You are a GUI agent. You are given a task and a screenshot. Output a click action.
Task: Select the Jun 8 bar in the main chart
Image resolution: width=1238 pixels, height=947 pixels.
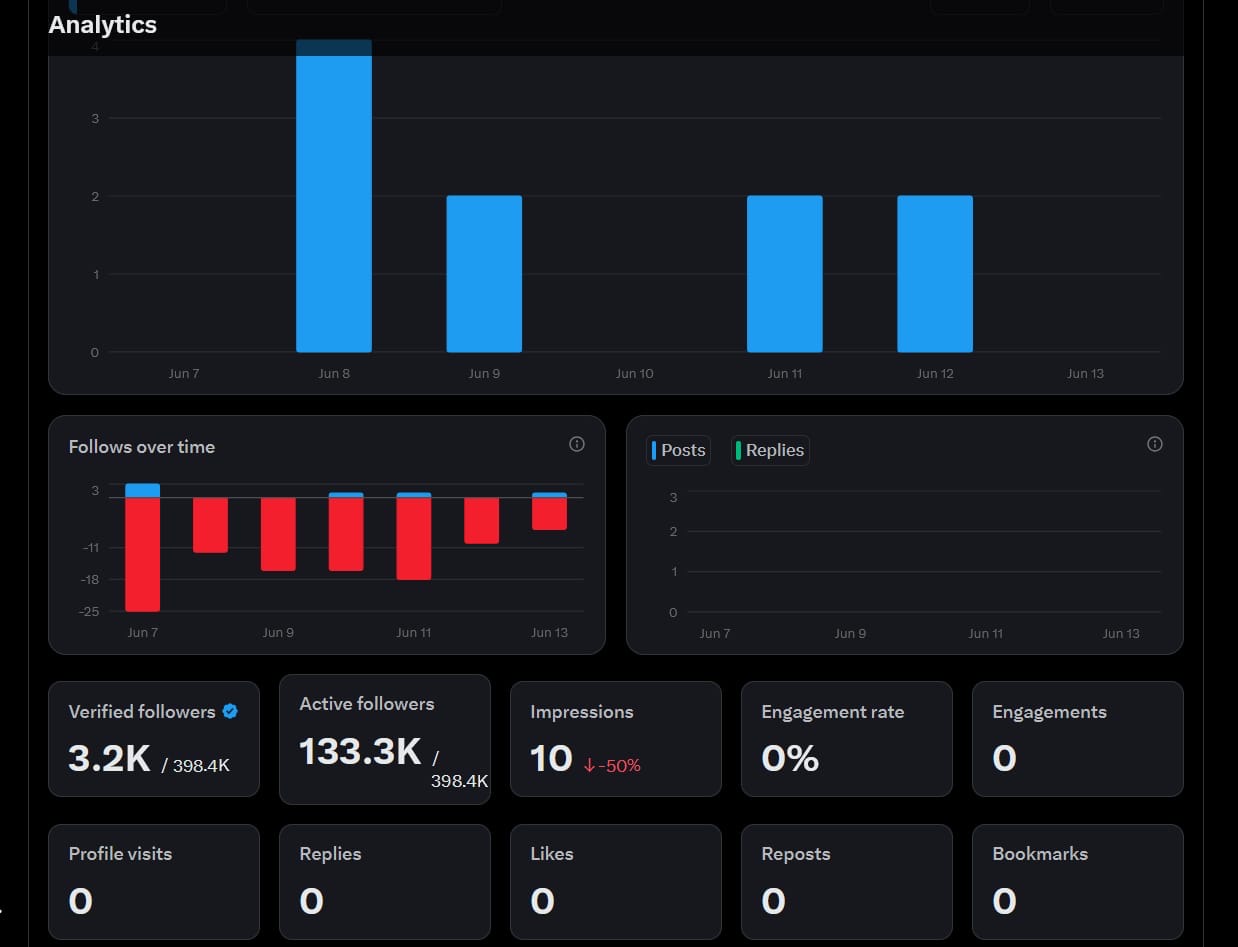(x=334, y=196)
